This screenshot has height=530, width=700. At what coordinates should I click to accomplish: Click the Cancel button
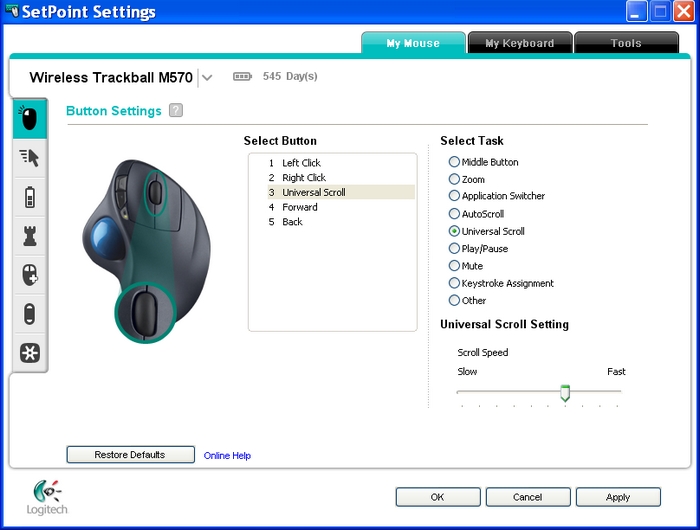point(528,497)
